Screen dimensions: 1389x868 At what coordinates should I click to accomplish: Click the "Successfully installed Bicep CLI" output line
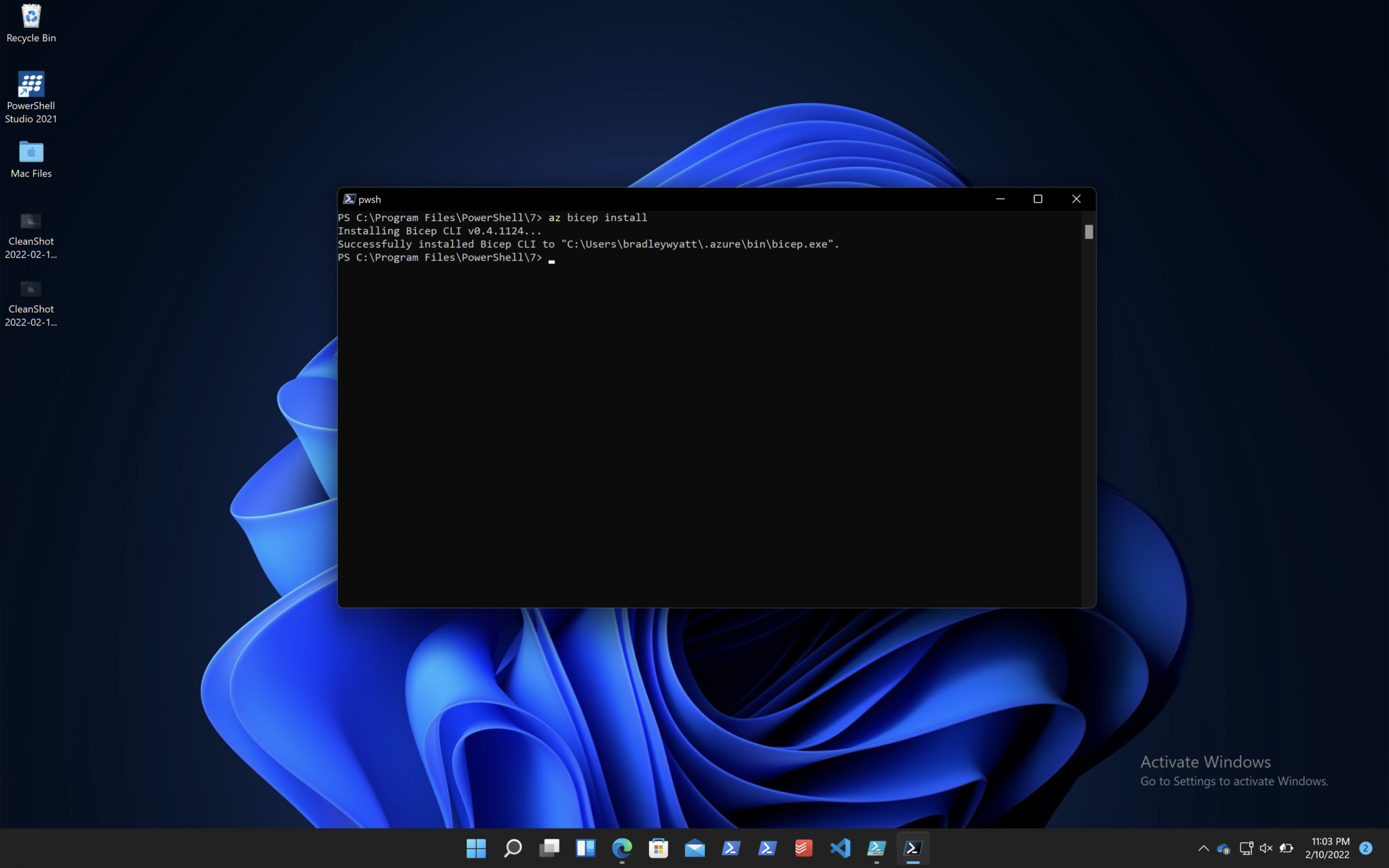[x=588, y=244]
